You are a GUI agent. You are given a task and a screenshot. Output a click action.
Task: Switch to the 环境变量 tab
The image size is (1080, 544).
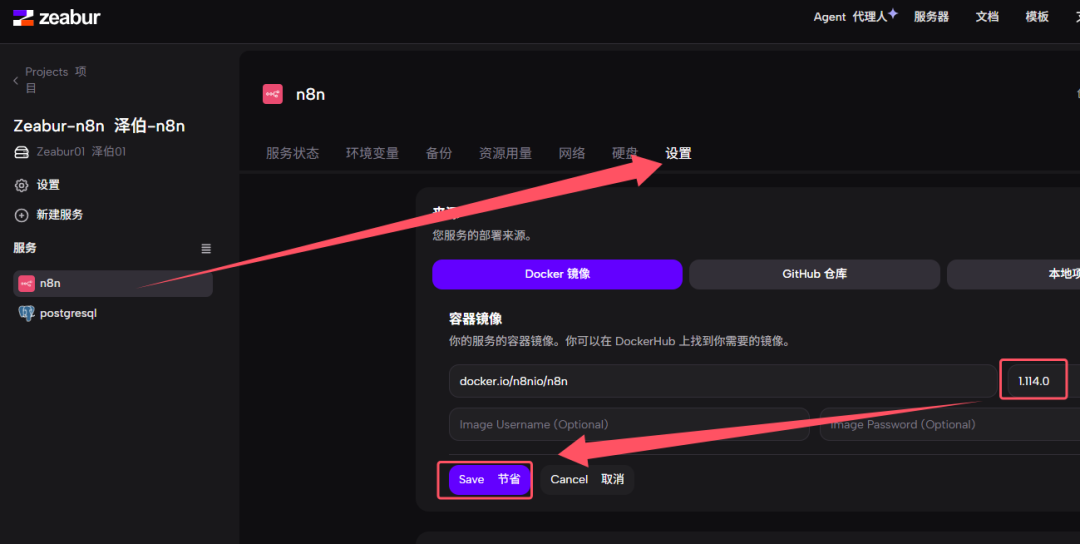point(372,154)
